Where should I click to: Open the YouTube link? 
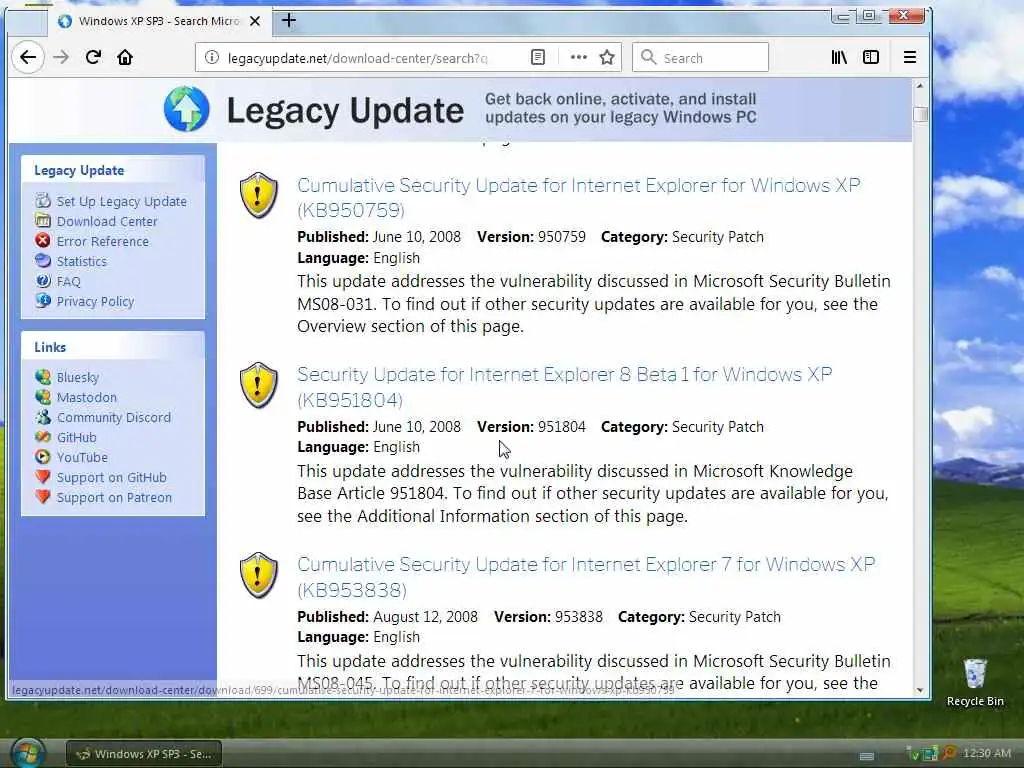pyautogui.click(x=82, y=457)
